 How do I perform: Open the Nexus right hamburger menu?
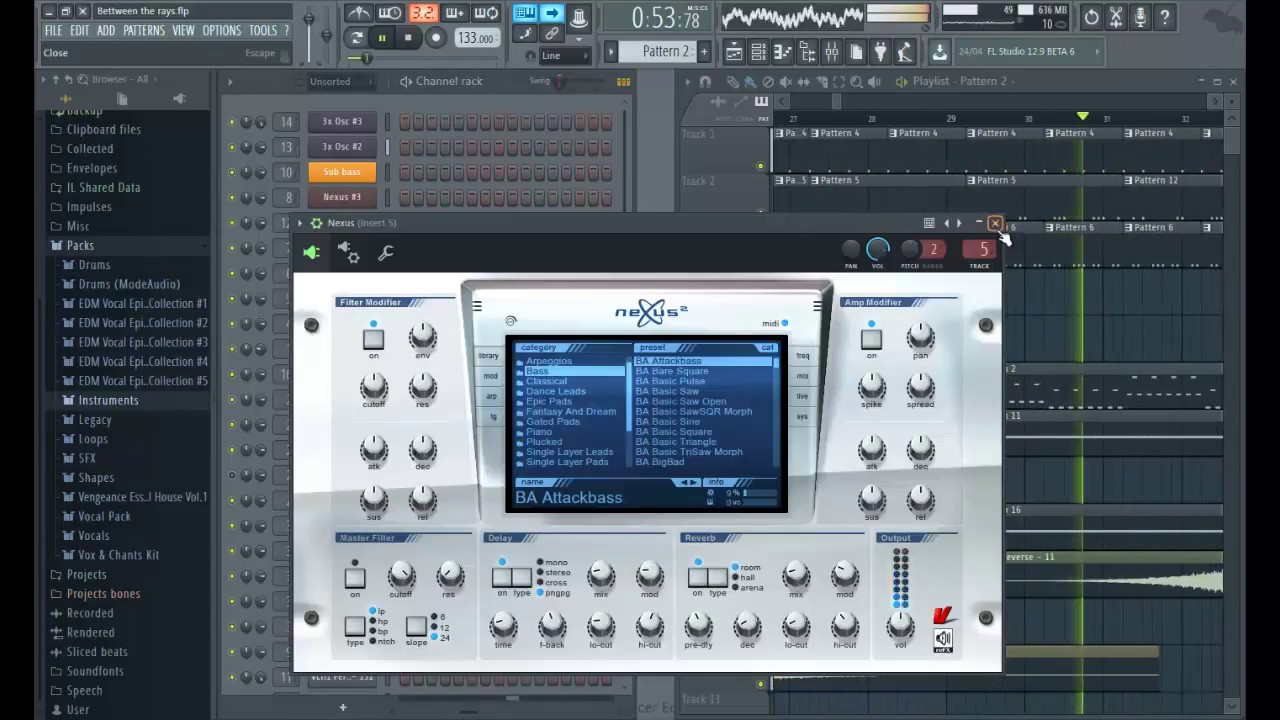point(817,307)
